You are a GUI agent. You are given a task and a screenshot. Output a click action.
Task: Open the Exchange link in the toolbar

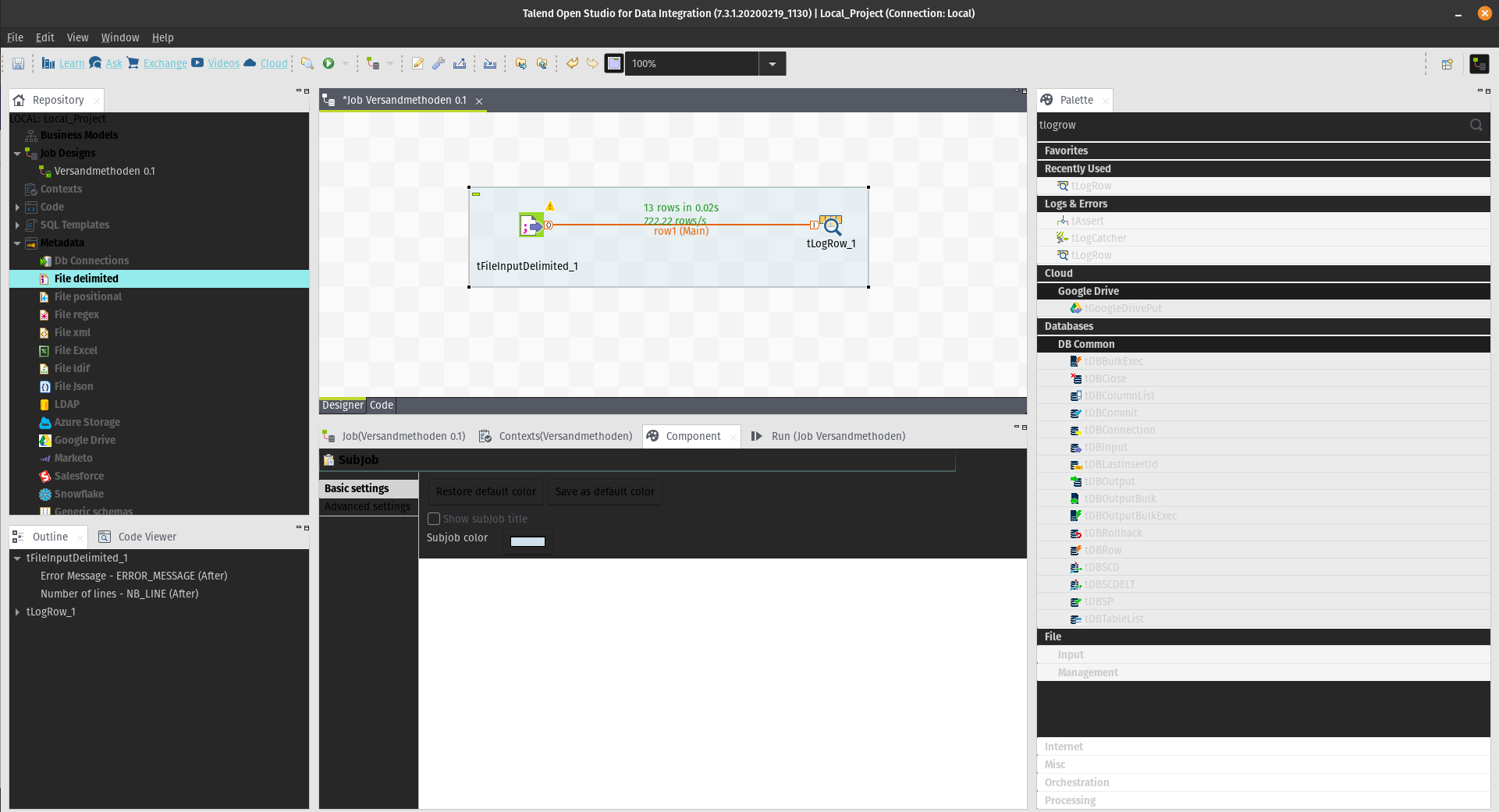[x=165, y=63]
